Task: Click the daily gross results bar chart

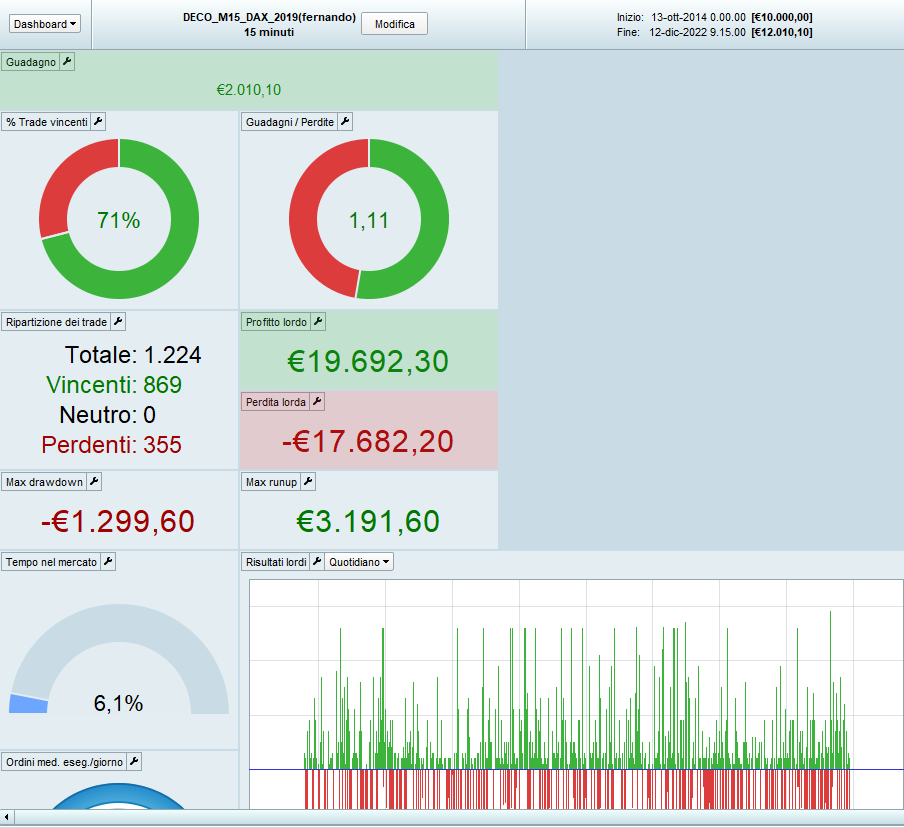Action: tap(576, 694)
